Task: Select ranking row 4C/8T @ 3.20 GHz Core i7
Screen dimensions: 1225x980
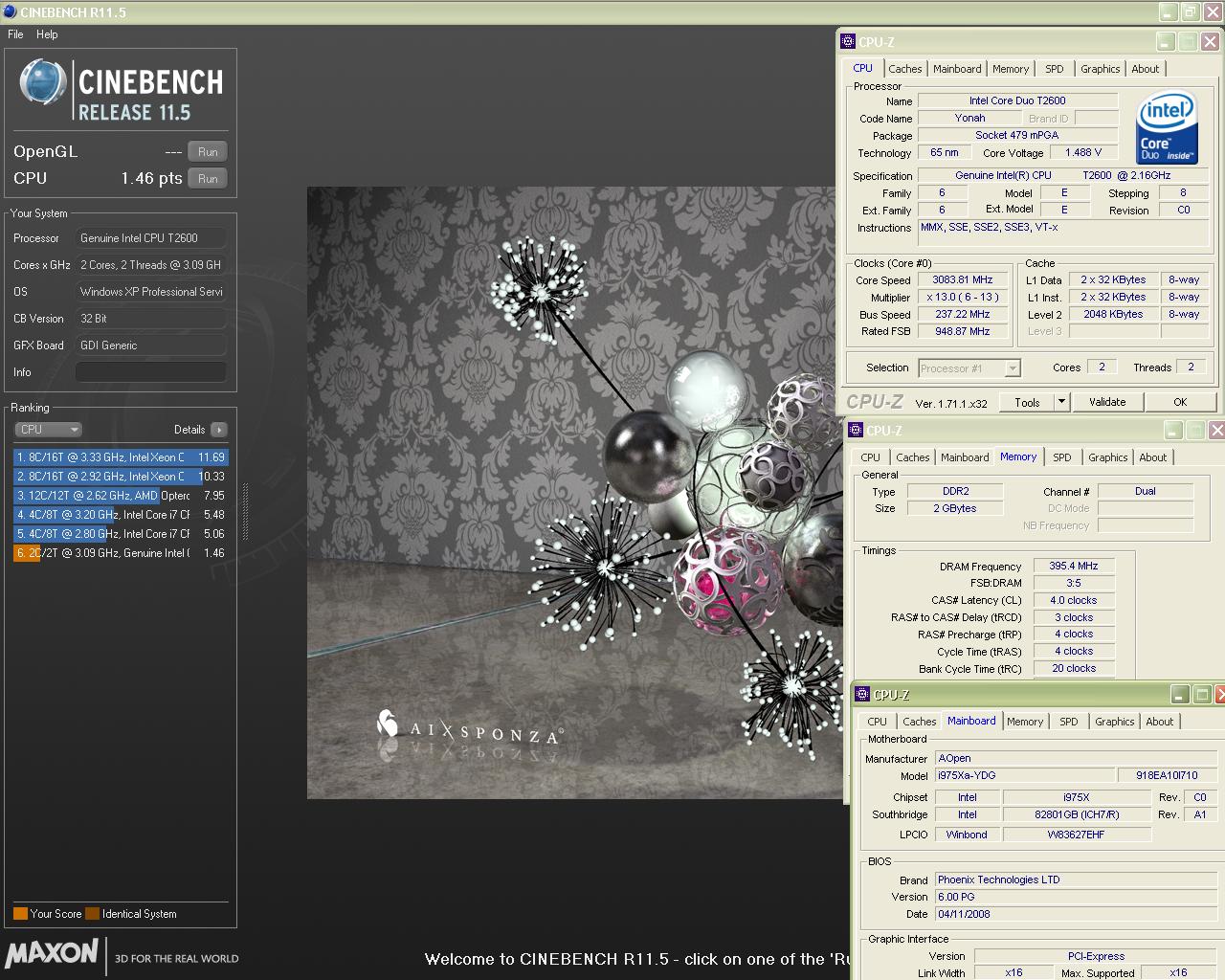Action: (x=121, y=515)
